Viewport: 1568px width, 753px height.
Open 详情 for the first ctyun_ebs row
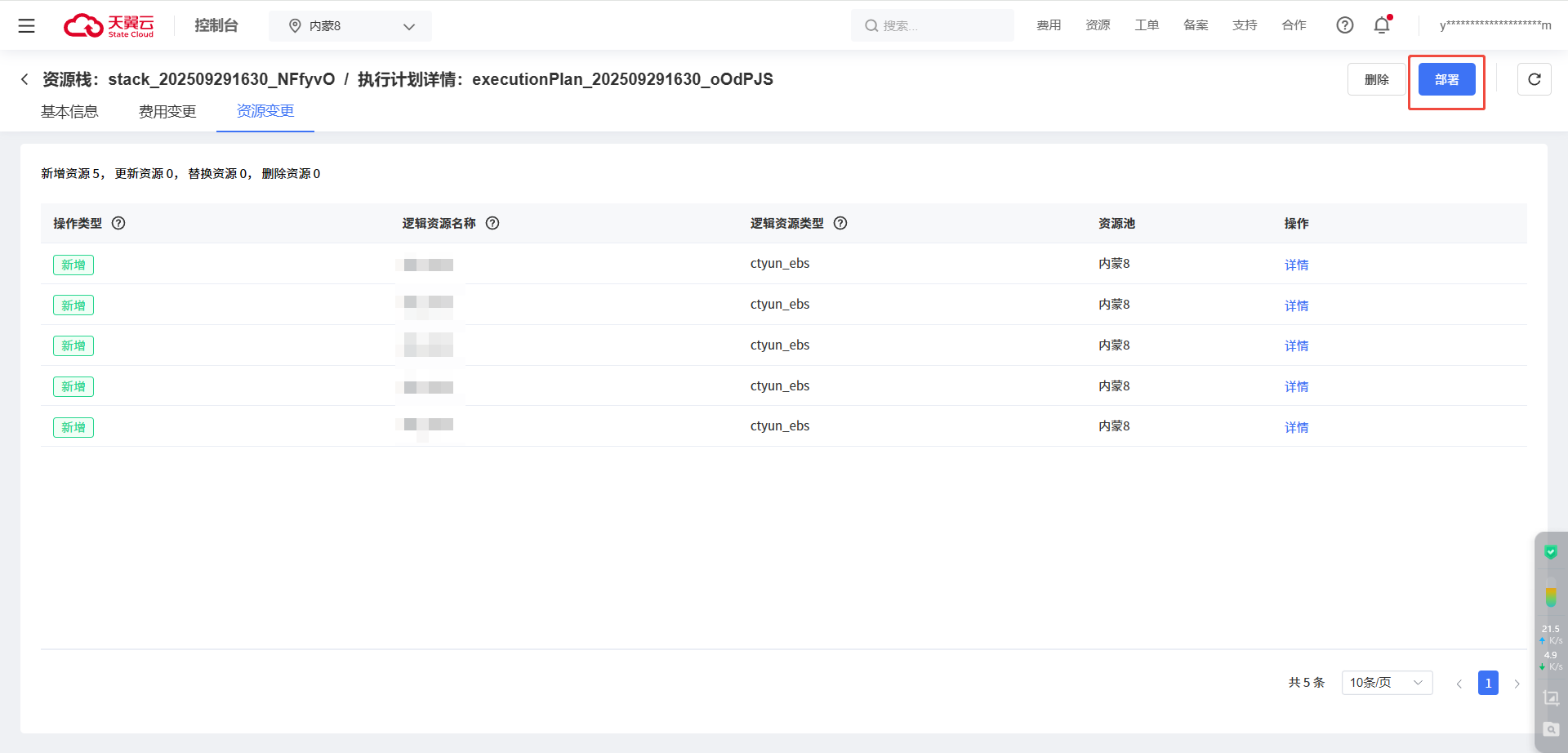pos(1296,265)
